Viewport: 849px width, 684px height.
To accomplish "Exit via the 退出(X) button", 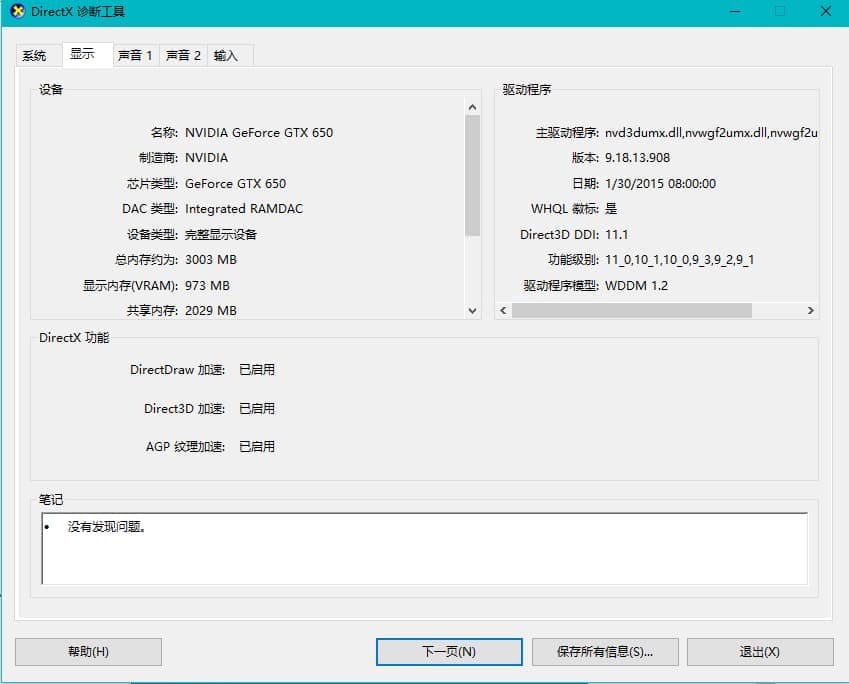I will [x=759, y=651].
